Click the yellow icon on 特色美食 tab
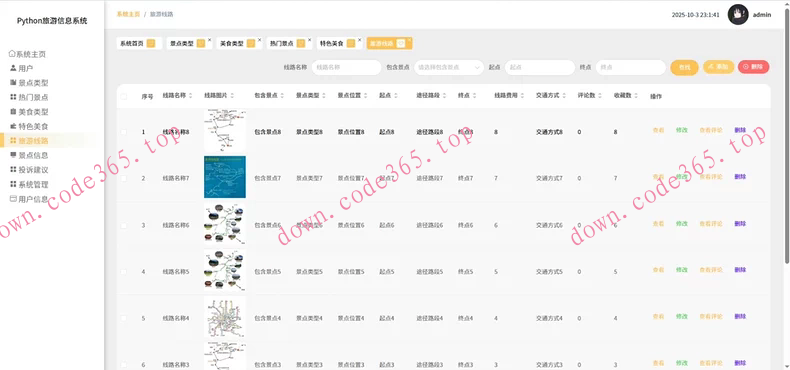 click(x=351, y=44)
